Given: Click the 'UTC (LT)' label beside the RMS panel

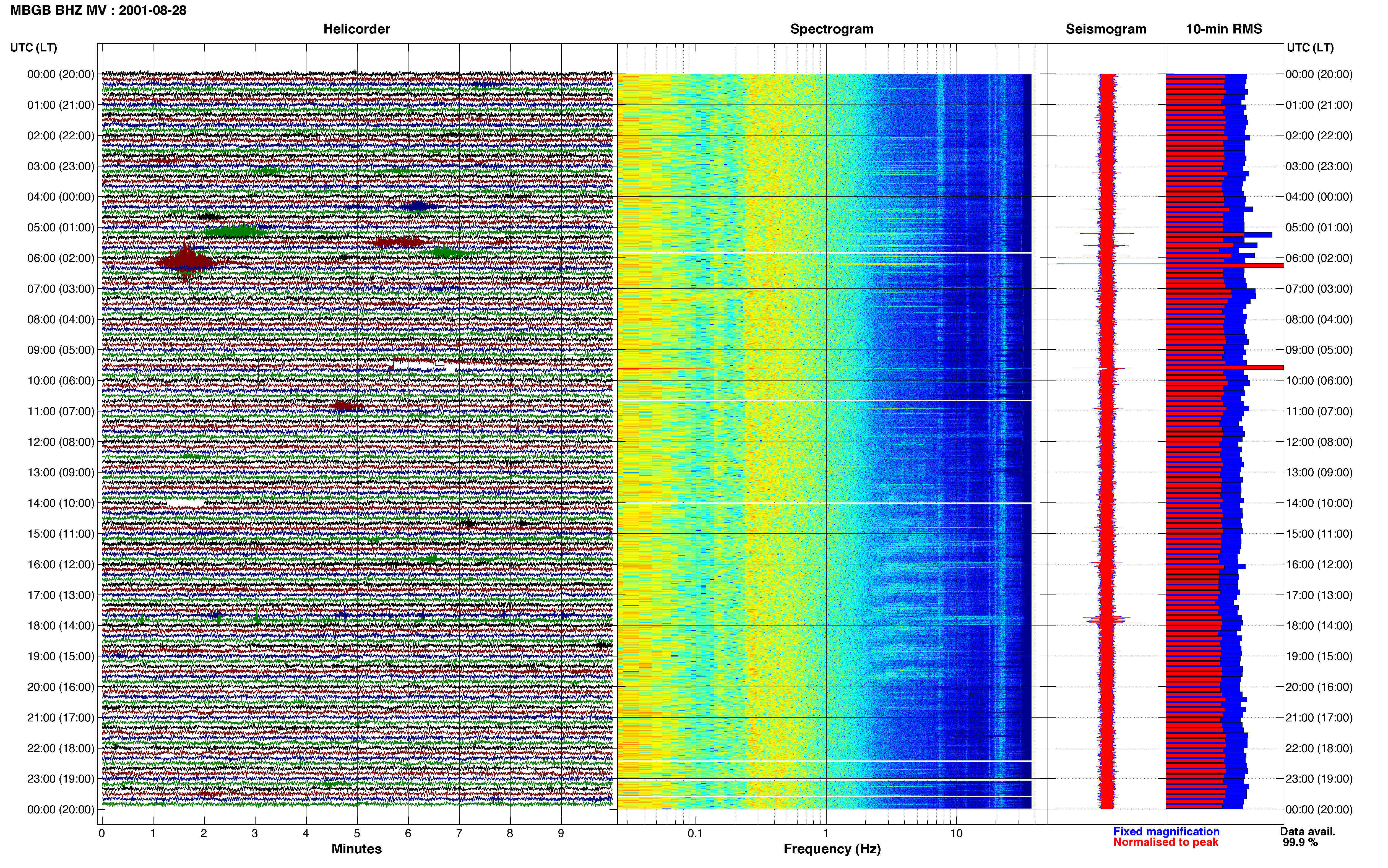Looking at the screenshot, I should (1310, 48).
